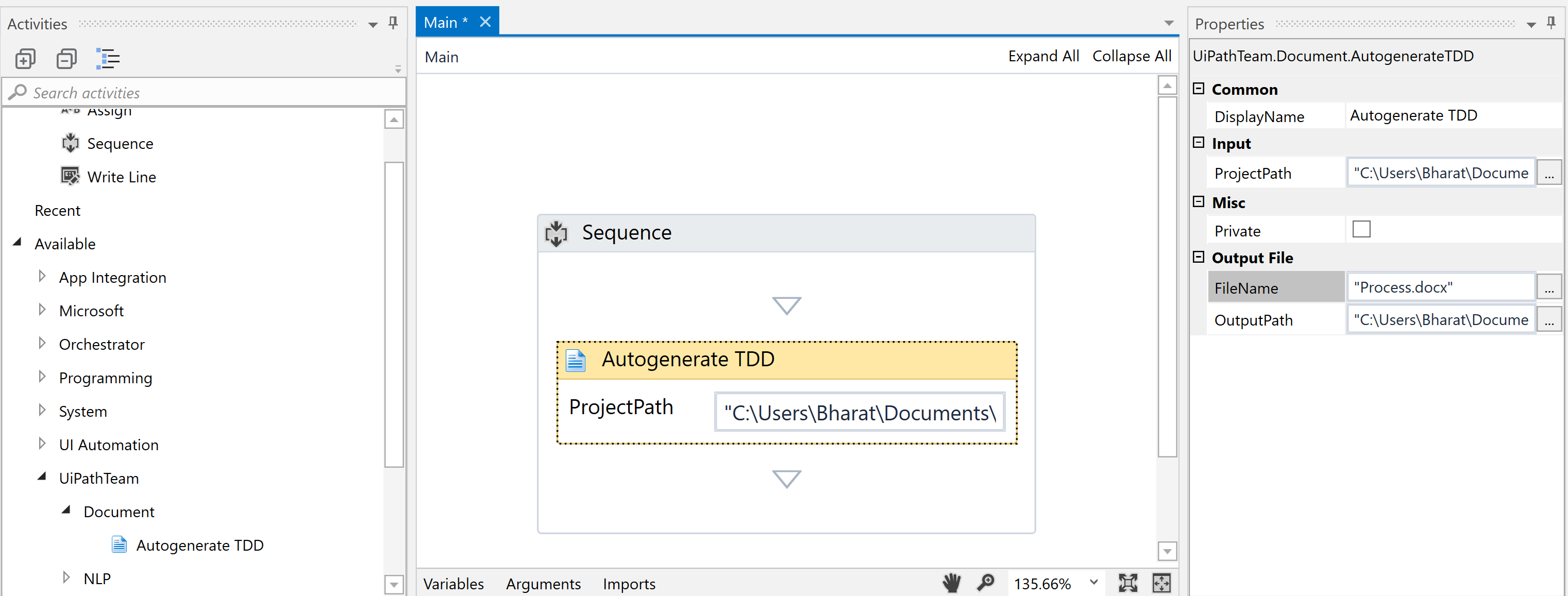This screenshot has height=596, width=1568.
Task: Collapse the Common property section
Action: (1199, 89)
